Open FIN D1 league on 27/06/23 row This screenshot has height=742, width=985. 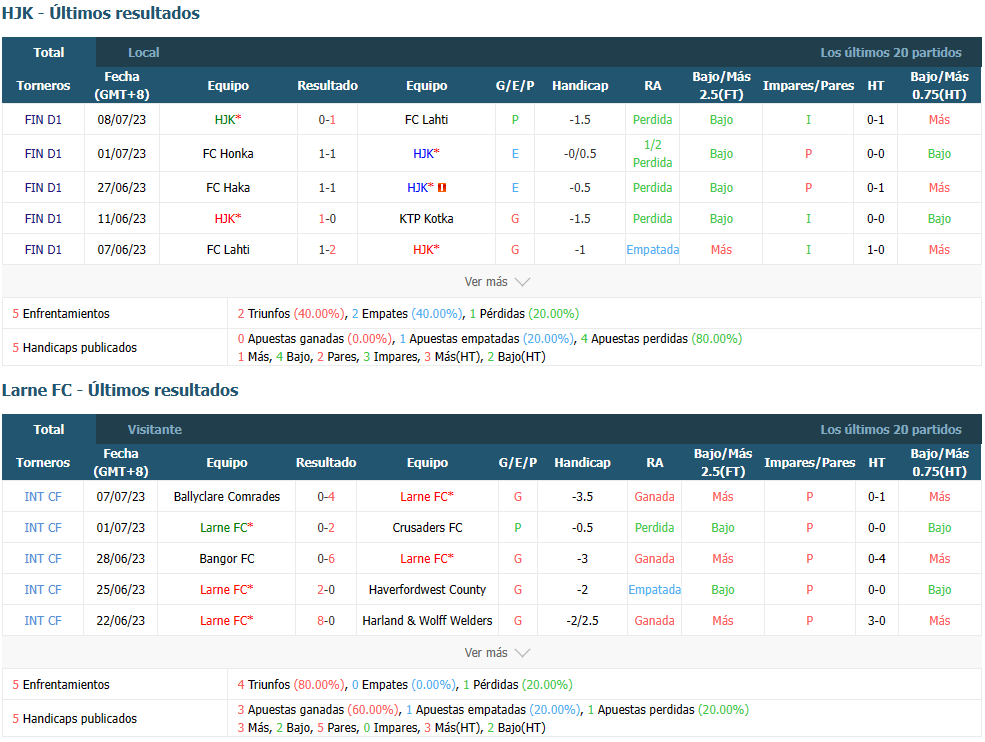point(43,188)
